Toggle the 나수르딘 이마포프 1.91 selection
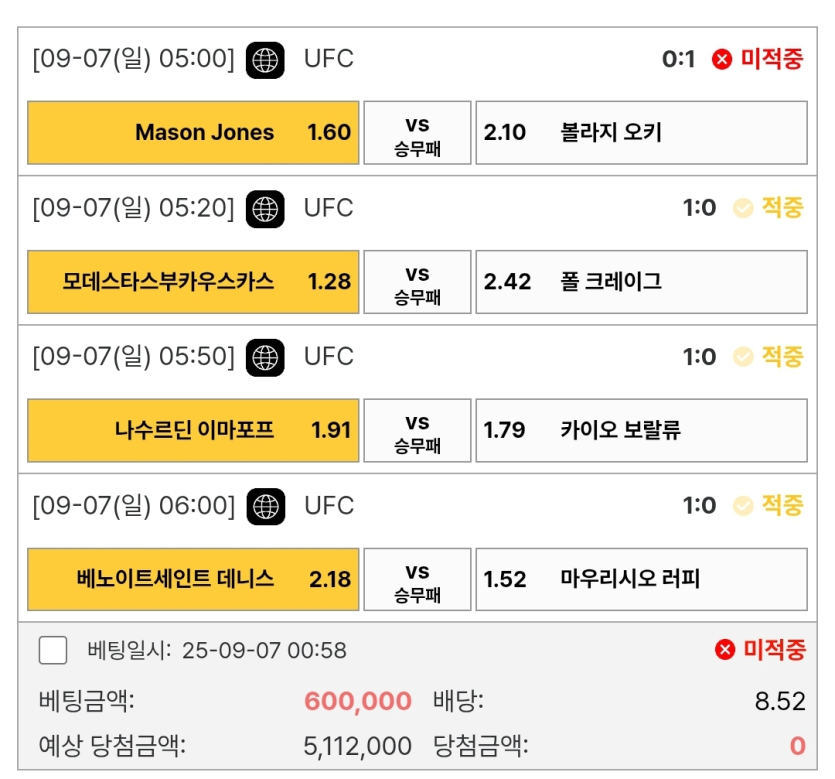835x779 pixels. point(192,430)
